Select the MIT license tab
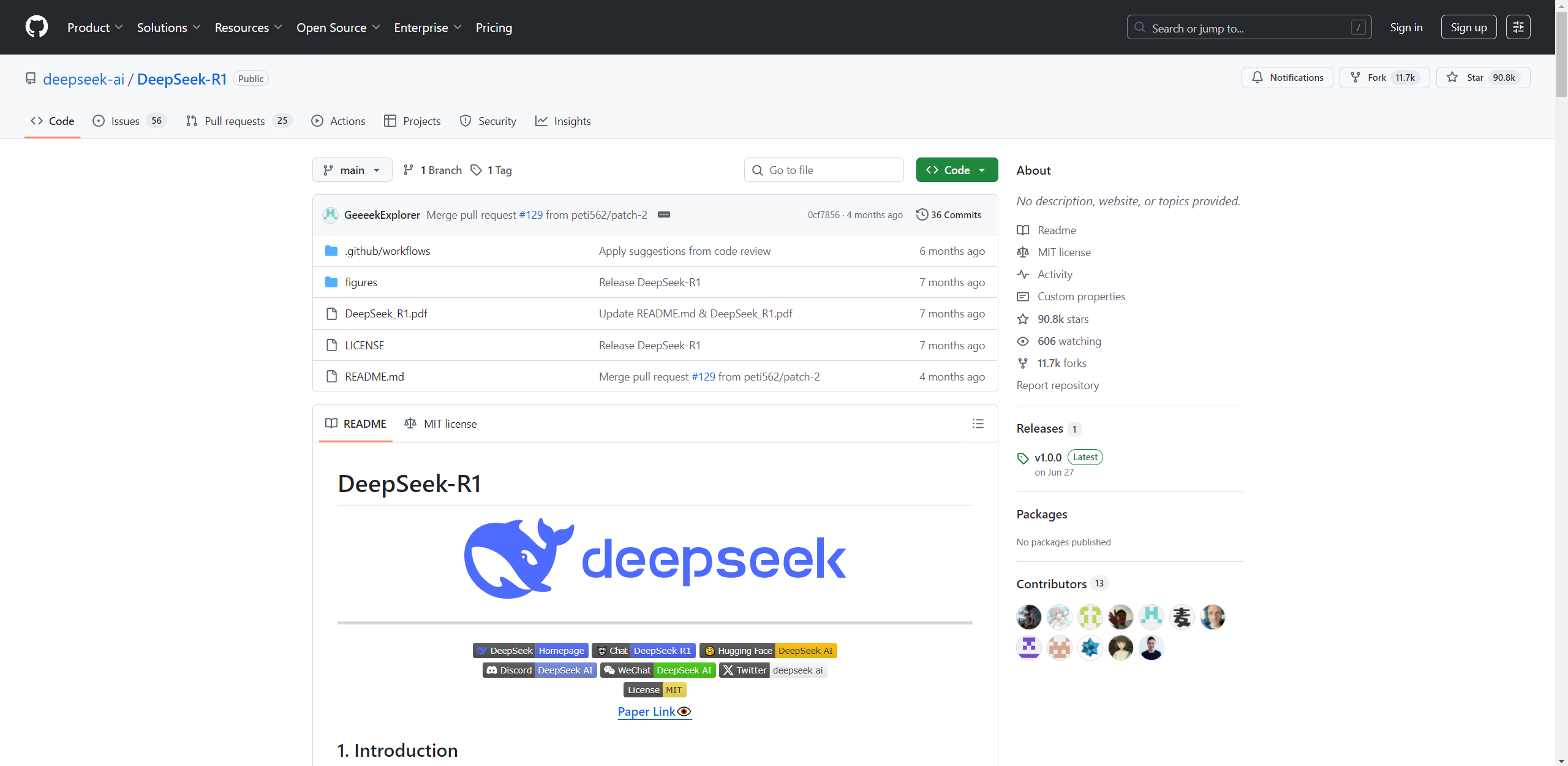 click(x=441, y=423)
